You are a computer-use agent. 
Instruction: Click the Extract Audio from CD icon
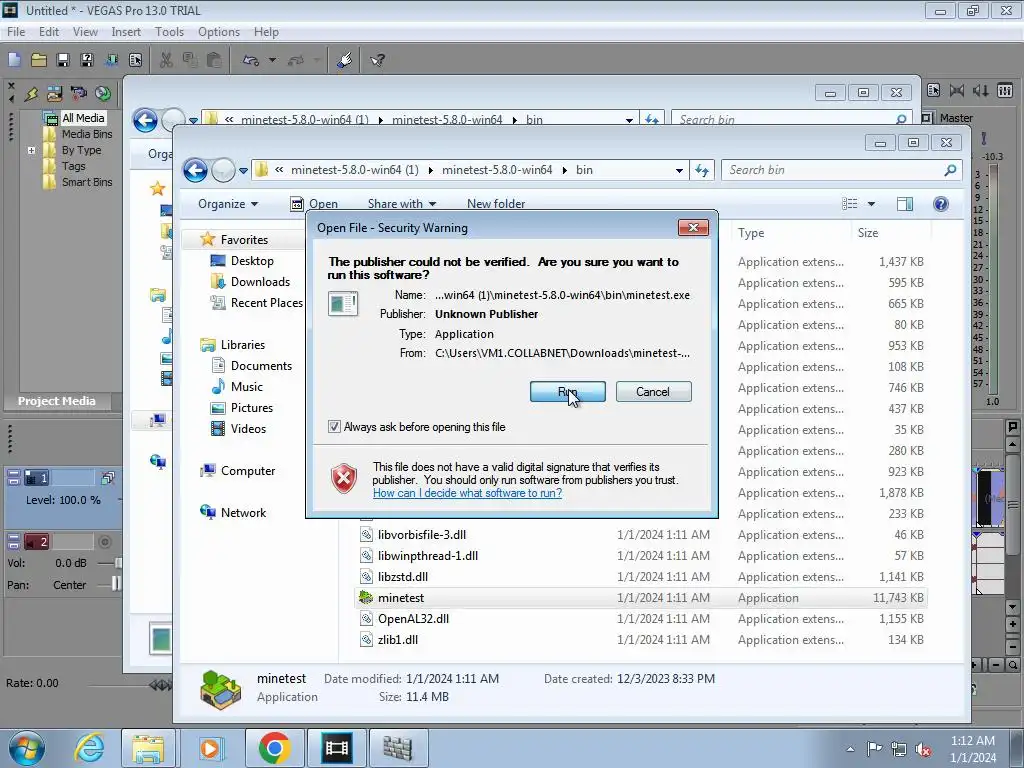point(103,94)
